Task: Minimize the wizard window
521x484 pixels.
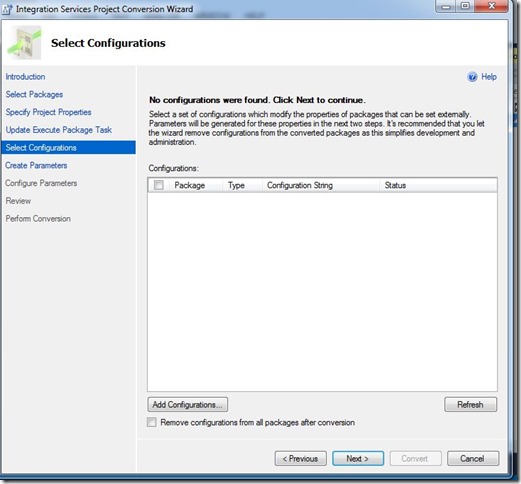Action: [447, 6]
